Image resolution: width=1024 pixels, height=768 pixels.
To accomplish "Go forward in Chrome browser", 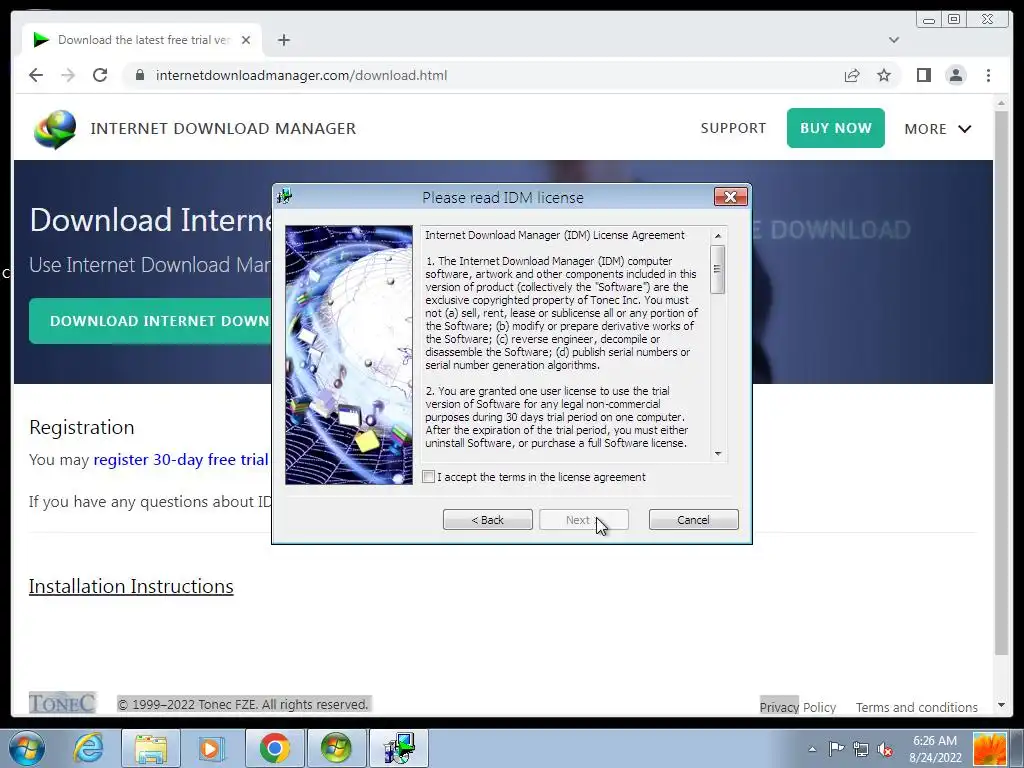I will [x=68, y=75].
